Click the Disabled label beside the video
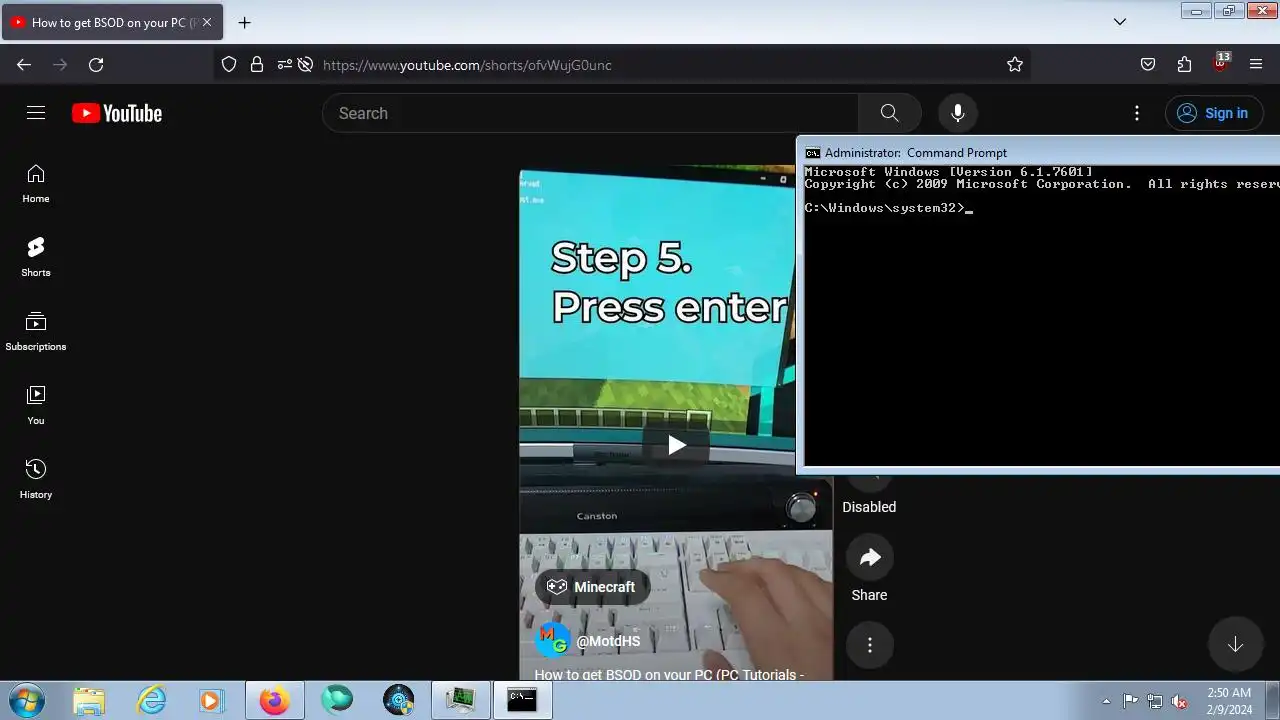Viewport: 1280px width, 720px height. click(x=869, y=507)
